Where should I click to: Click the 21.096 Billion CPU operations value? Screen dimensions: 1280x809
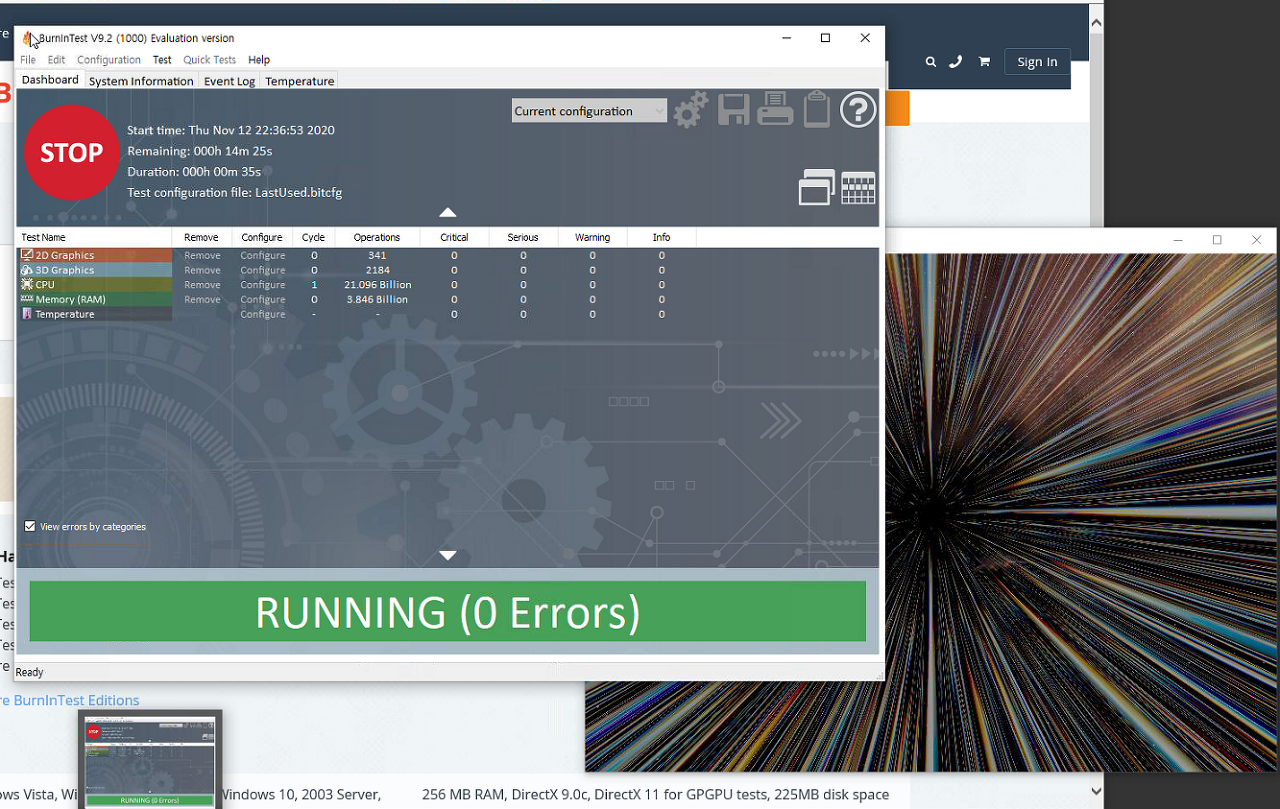click(377, 285)
